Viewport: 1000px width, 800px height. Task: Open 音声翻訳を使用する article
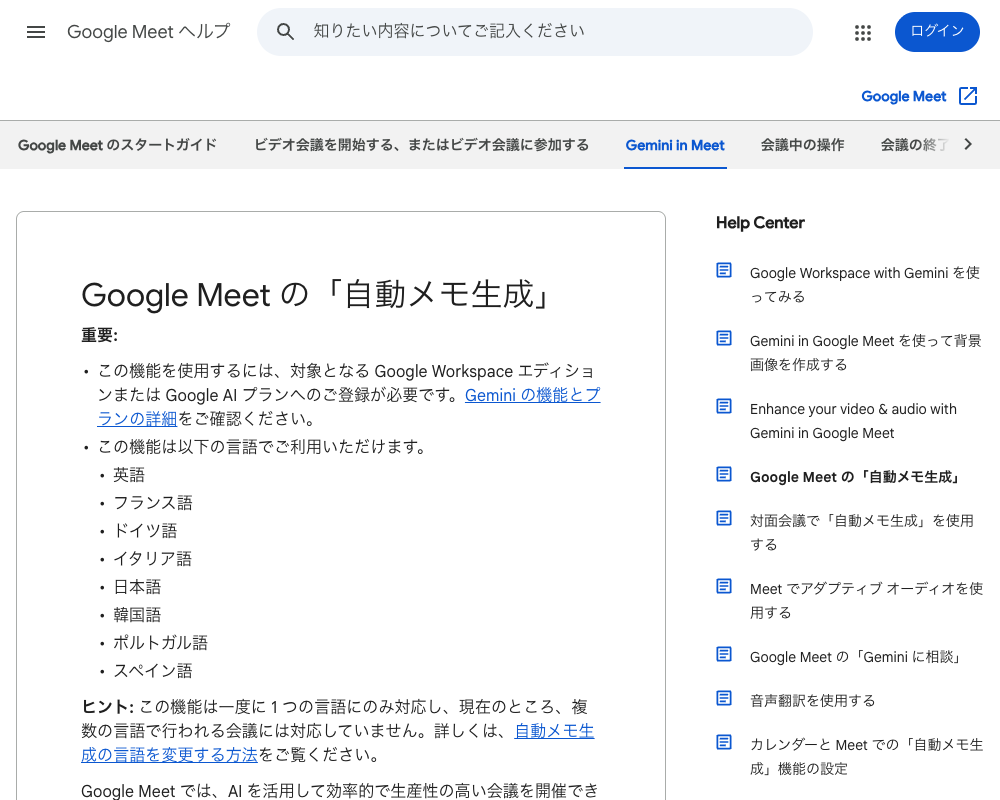tap(812, 700)
